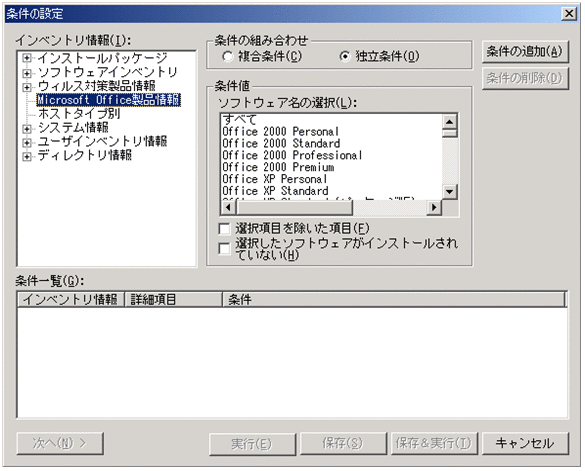Select Office 2000 Professional in the list
The height and width of the screenshot is (471, 585).
pos(331,156)
